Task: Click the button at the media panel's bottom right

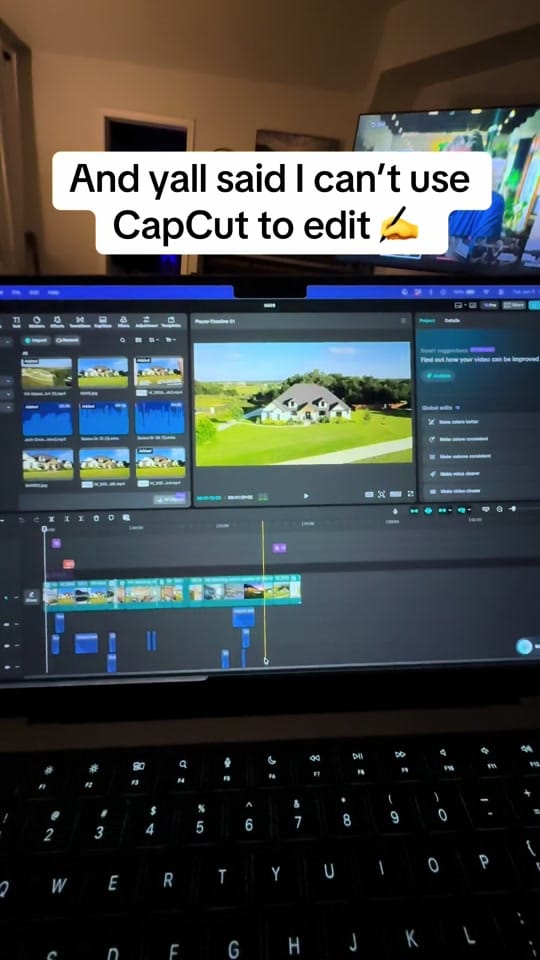Action: coord(168,500)
